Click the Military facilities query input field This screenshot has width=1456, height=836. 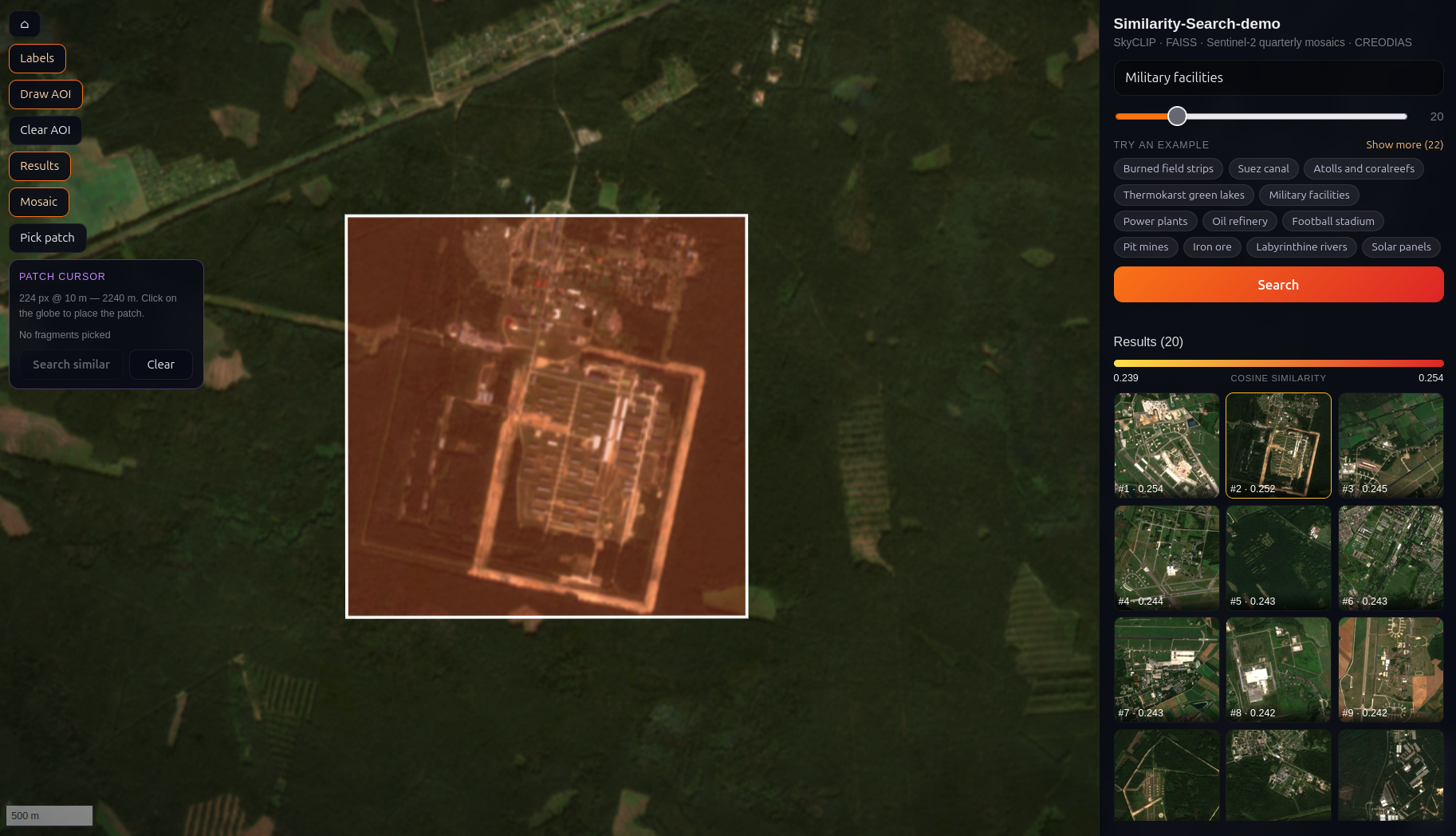tap(1278, 77)
